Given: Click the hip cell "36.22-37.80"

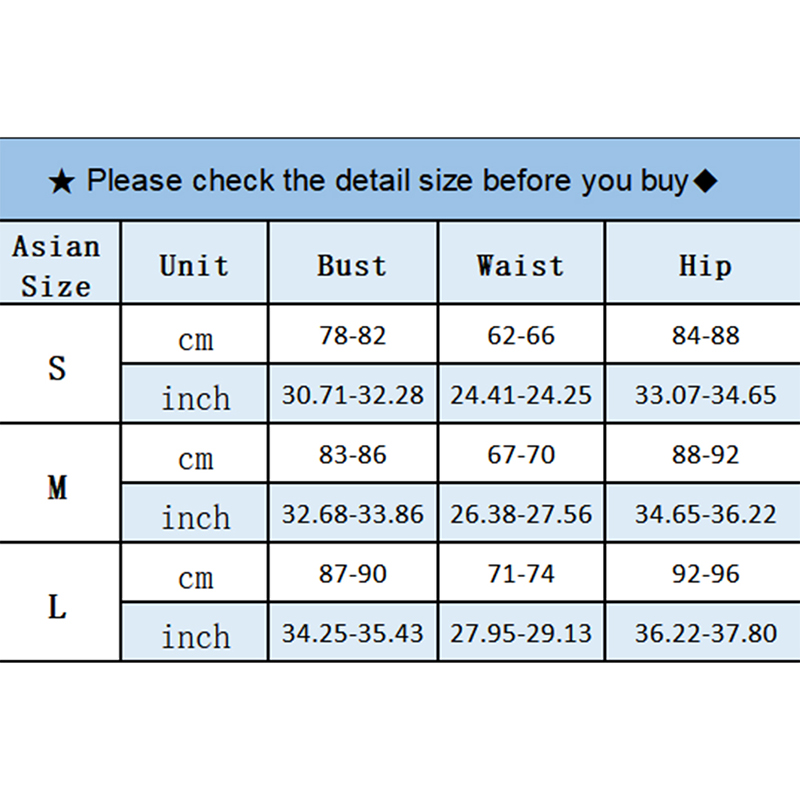Looking at the screenshot, I should pyautogui.click(x=705, y=634).
